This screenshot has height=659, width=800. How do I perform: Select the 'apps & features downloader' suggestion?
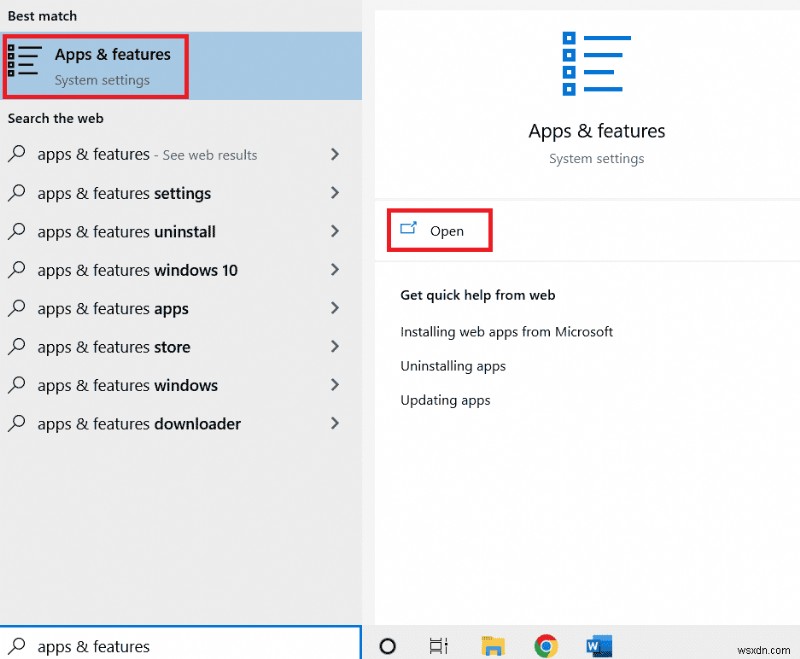coord(137,424)
